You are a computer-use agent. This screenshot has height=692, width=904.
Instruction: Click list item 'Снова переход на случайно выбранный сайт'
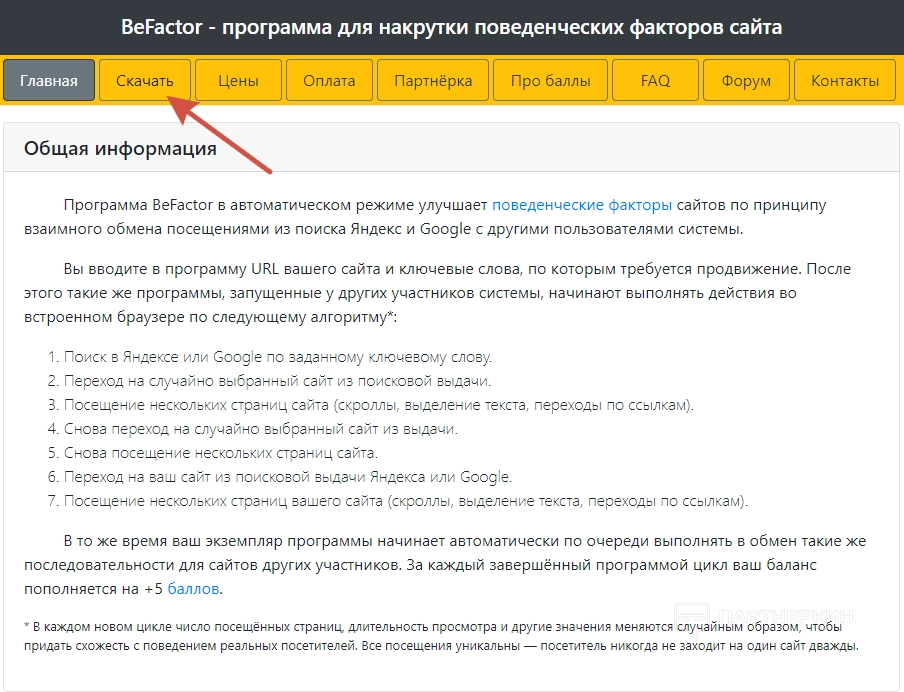tap(261, 429)
